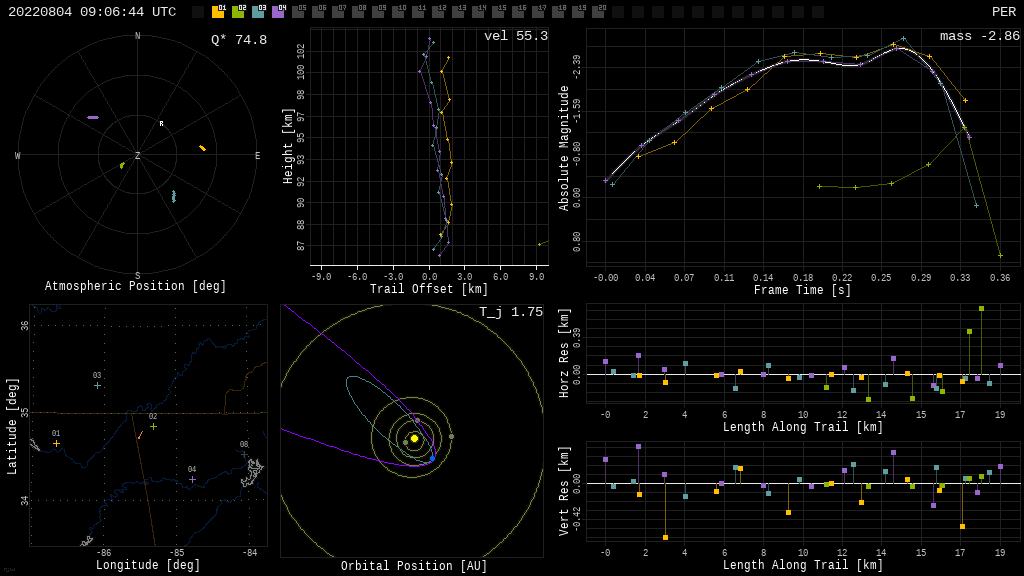
Task: Click the radiant R marker in sky plot
Action: (x=161, y=124)
